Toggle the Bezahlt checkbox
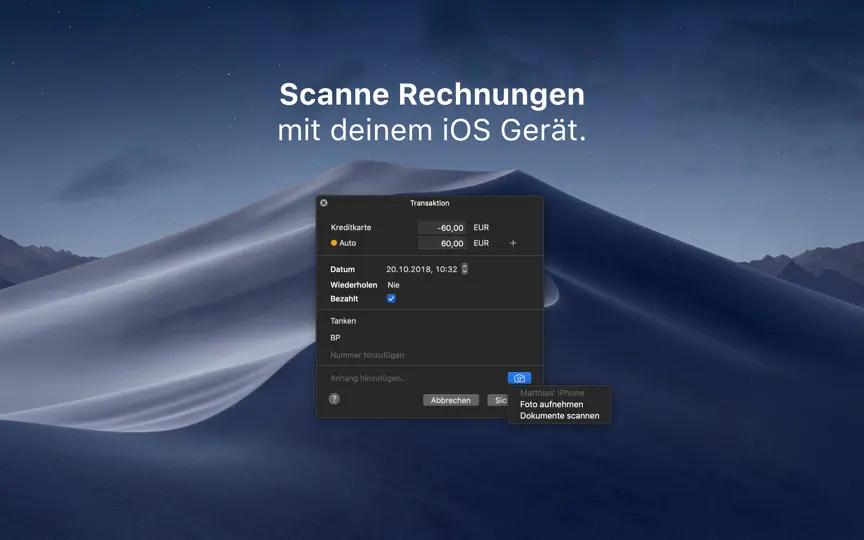 pyautogui.click(x=391, y=299)
